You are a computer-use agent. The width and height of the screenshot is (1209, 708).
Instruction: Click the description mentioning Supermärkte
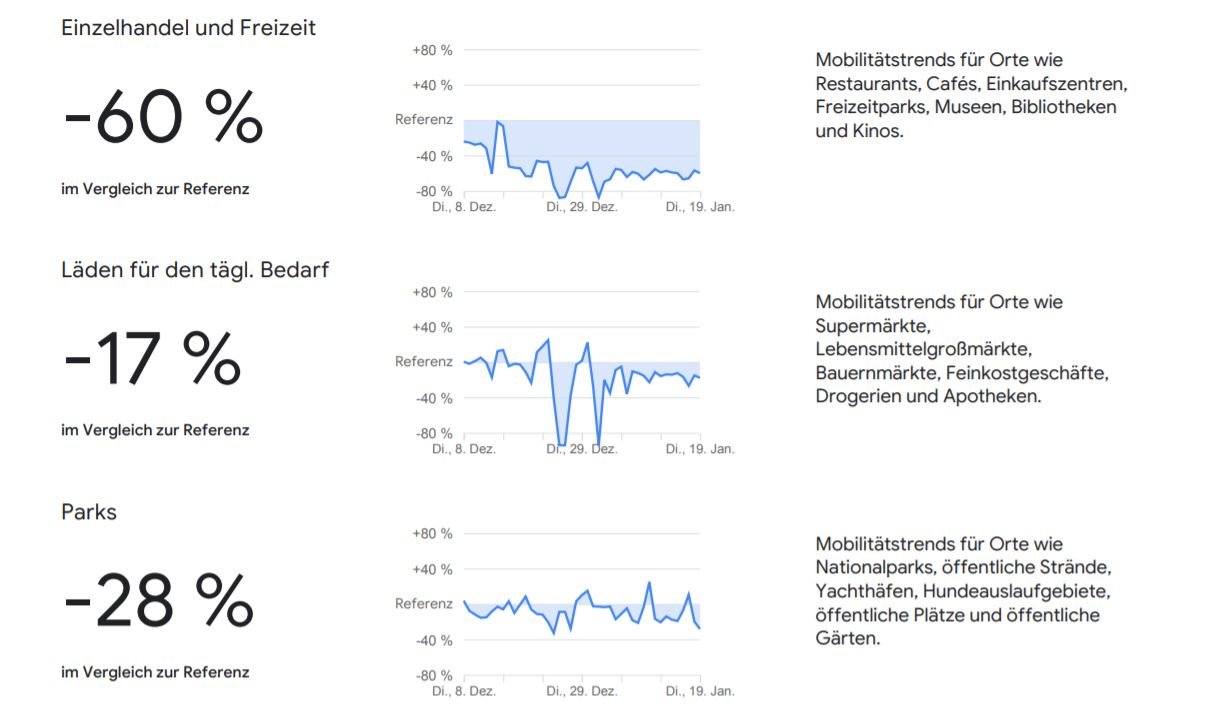(961, 349)
